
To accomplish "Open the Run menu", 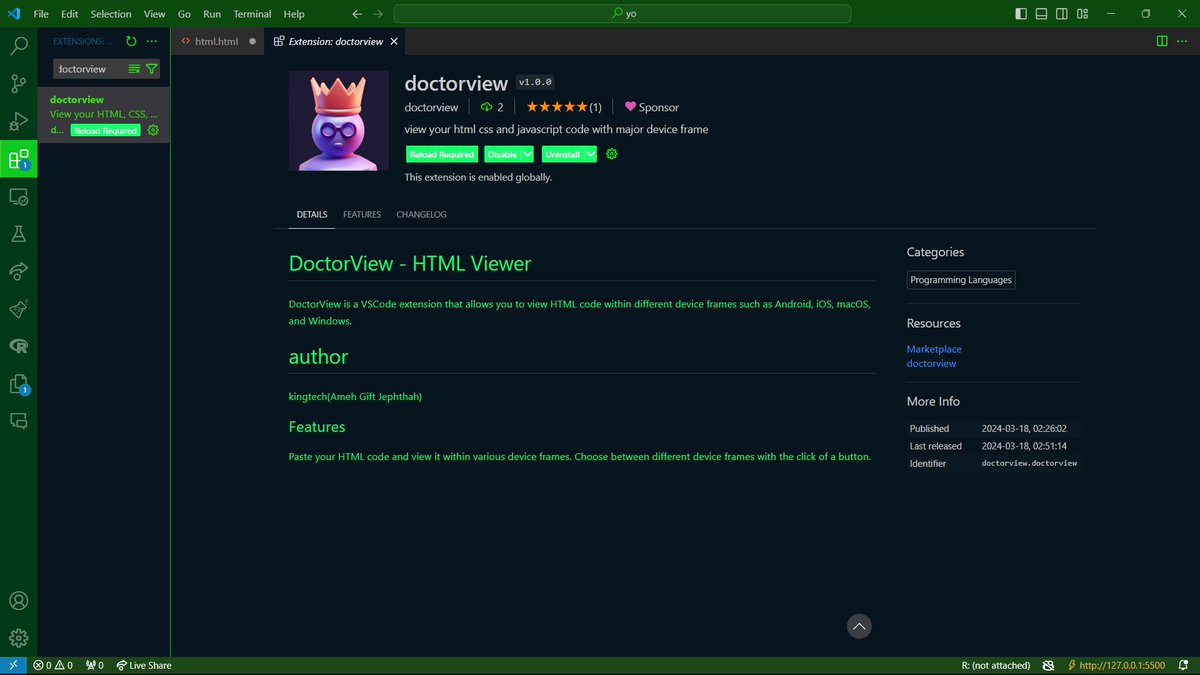I will pos(212,14).
